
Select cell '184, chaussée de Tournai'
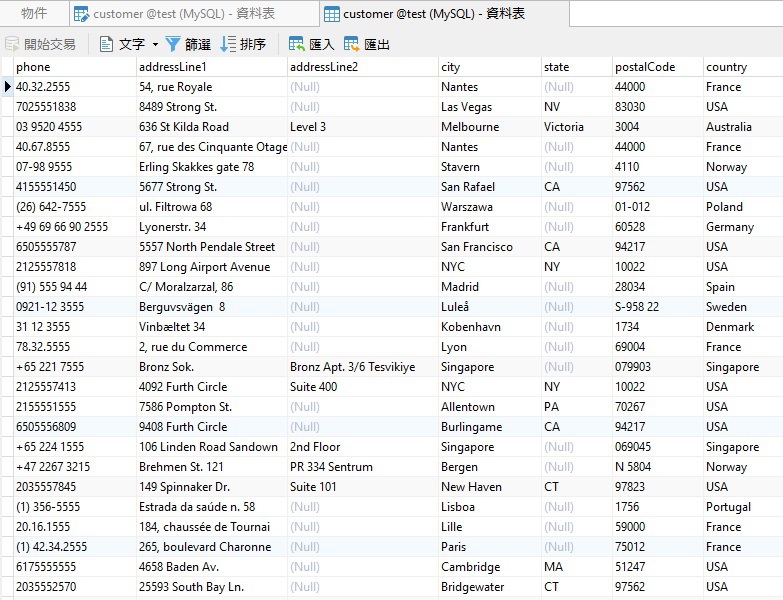(212, 527)
